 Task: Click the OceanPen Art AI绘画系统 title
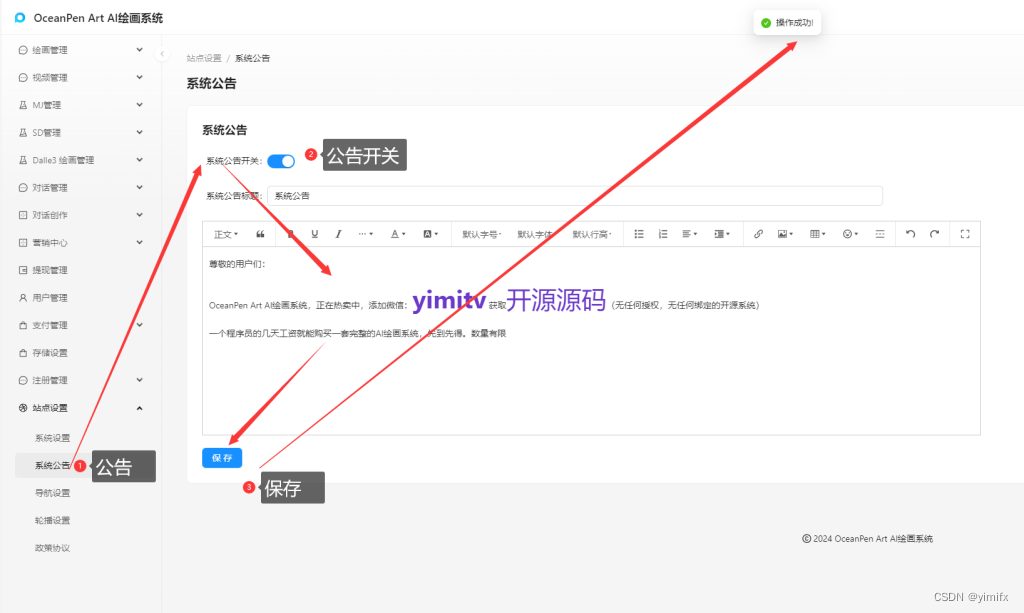(98, 18)
